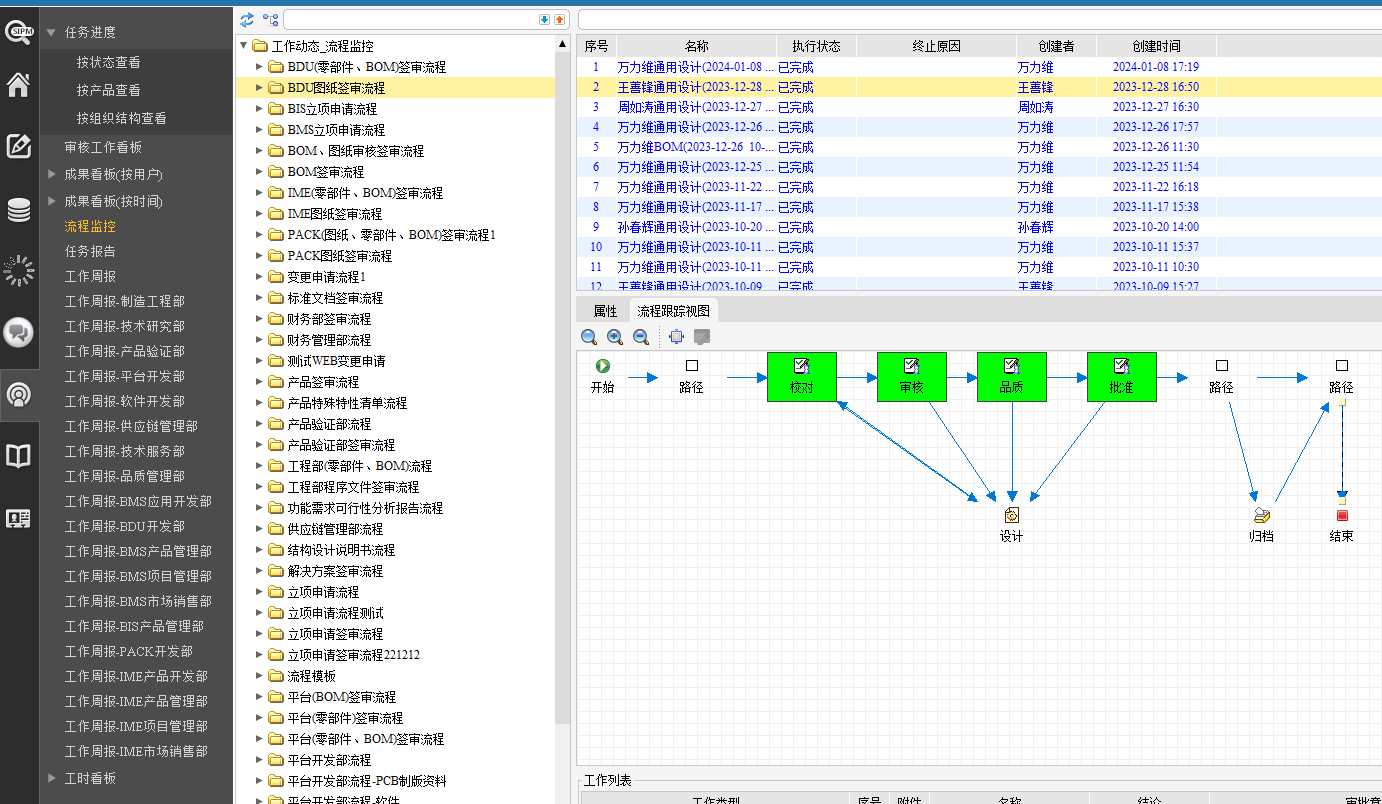
Task: Expand the 工时看板 menu group
Action: [x=52, y=778]
